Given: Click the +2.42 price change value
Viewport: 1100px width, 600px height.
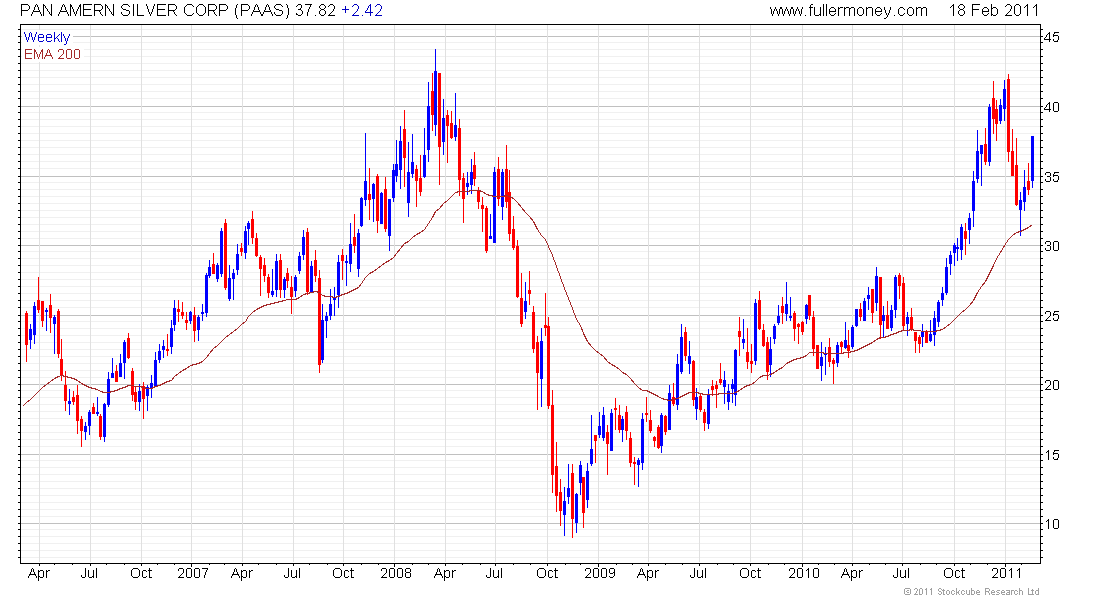Looking at the screenshot, I should pos(362,11).
